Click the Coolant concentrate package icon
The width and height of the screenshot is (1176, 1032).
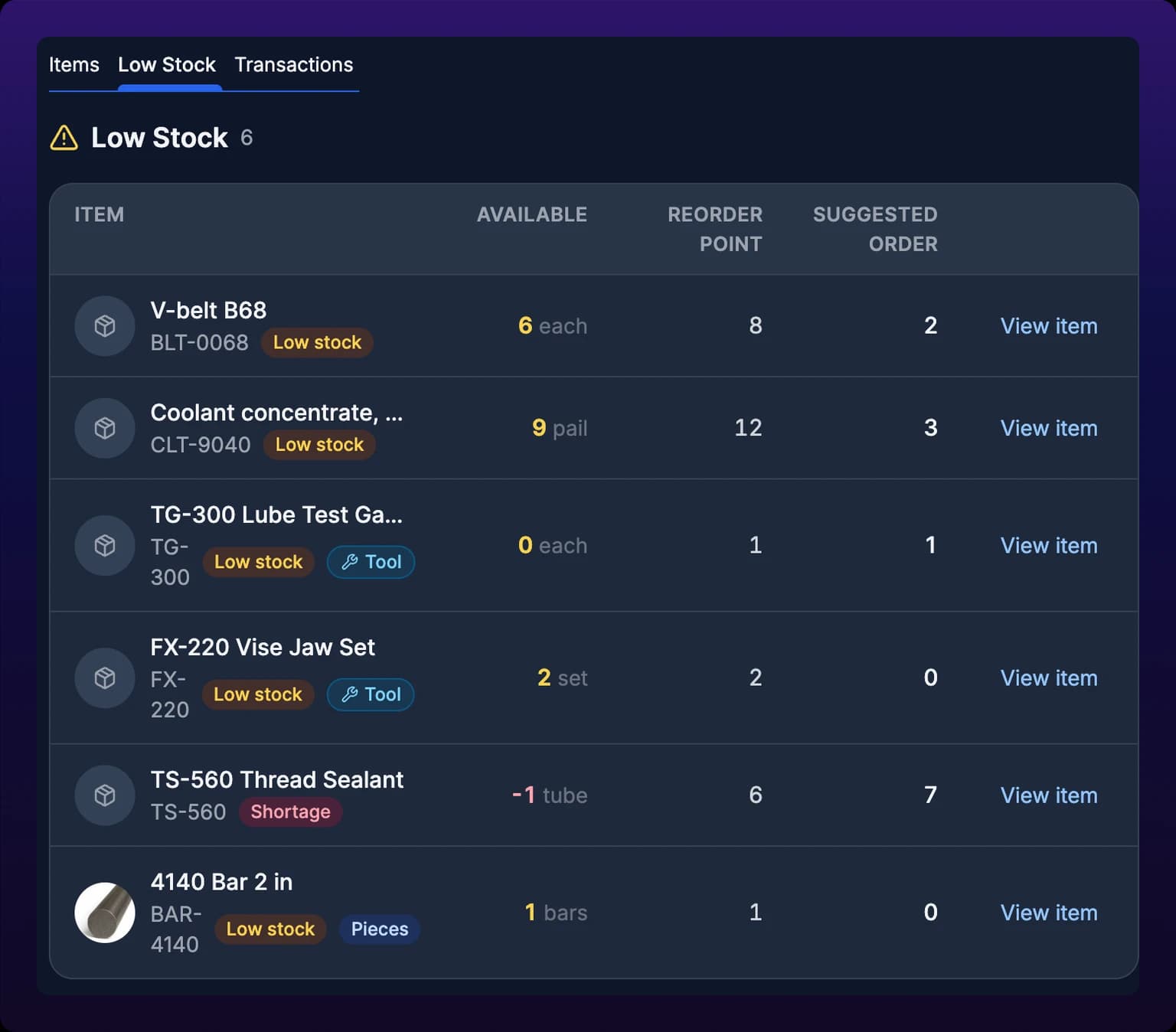(x=105, y=428)
